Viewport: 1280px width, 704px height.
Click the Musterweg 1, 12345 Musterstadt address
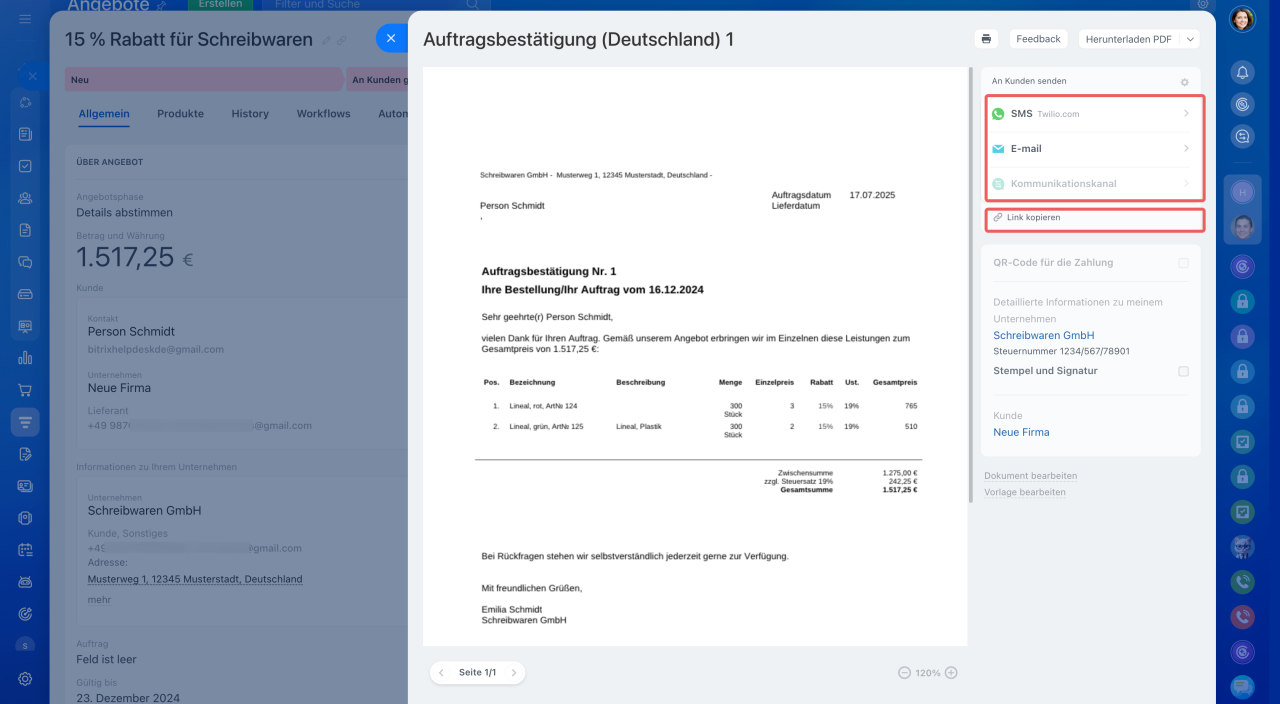pyautogui.click(x=195, y=579)
